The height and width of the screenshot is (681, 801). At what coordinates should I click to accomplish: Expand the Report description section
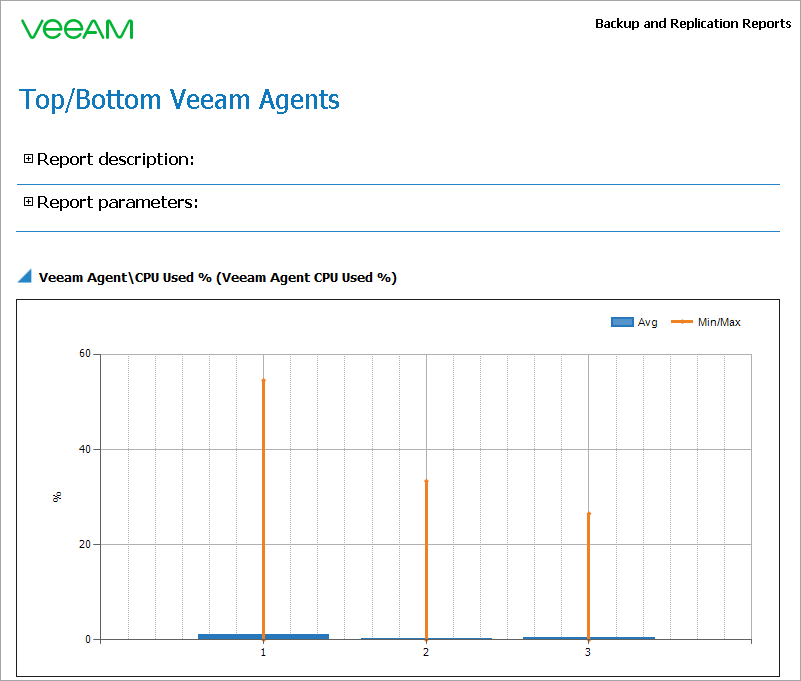tap(28, 159)
